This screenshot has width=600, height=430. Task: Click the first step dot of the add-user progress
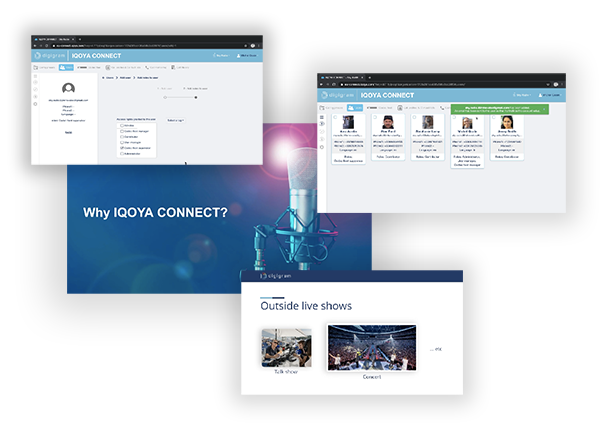point(165,97)
